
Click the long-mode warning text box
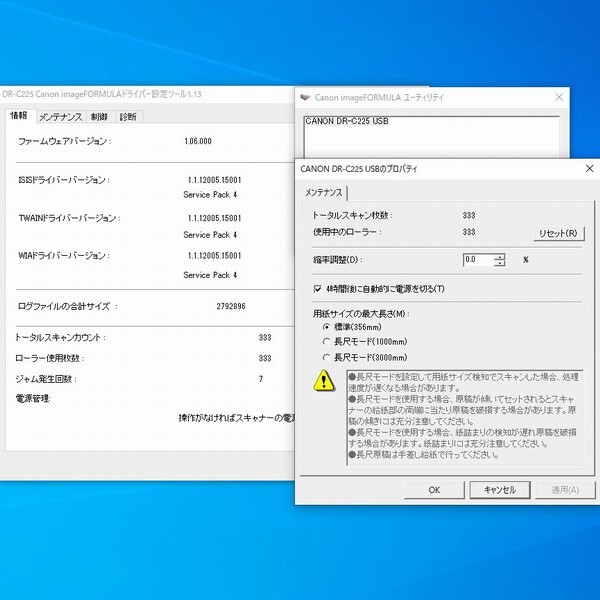point(465,417)
